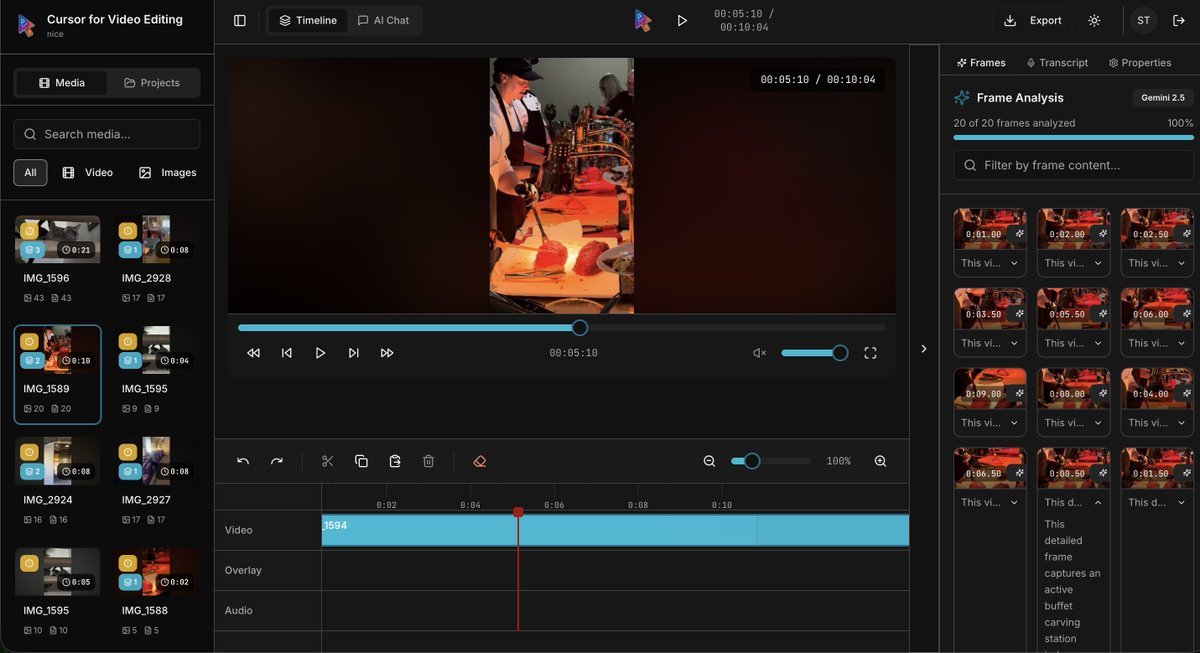
Task: Switch to AI Chat tab
Action: click(384, 20)
